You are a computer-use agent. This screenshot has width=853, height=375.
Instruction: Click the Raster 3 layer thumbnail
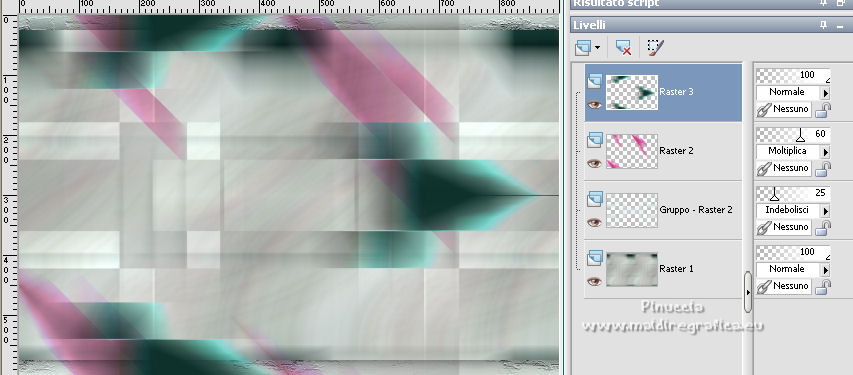click(632, 93)
